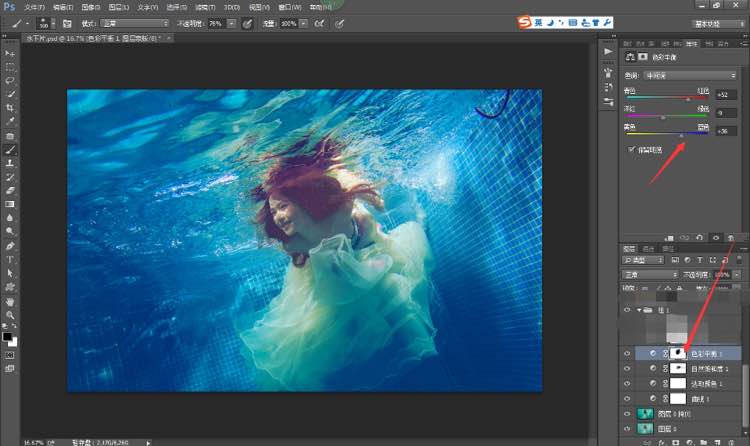Viewport: 750px width, 446px height.
Task: Select the Move tool
Action: click(10, 52)
